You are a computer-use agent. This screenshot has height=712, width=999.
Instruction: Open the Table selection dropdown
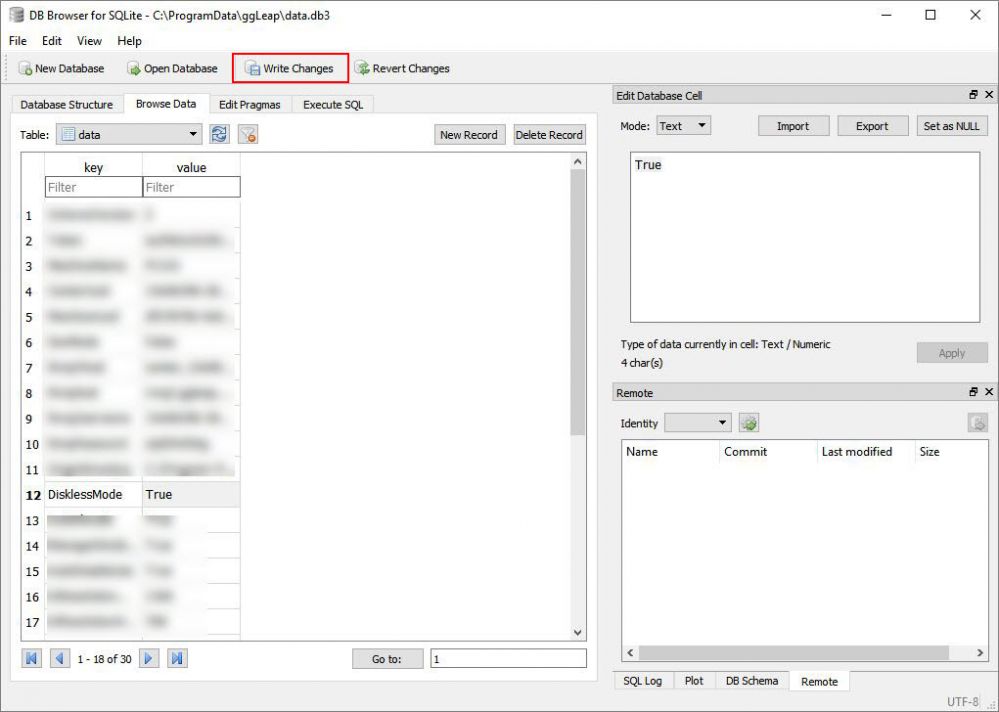click(129, 134)
